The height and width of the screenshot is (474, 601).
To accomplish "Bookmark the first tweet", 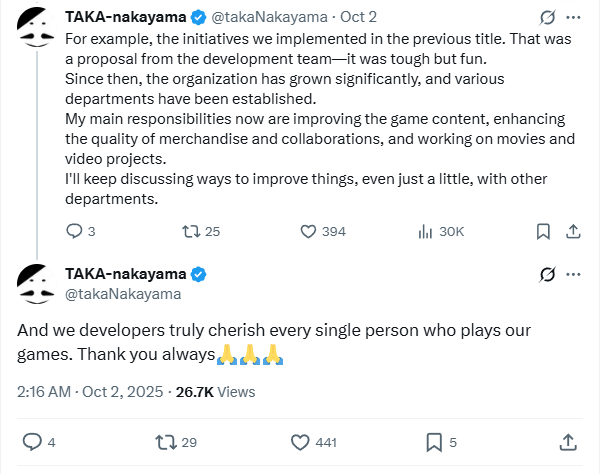I will (543, 231).
